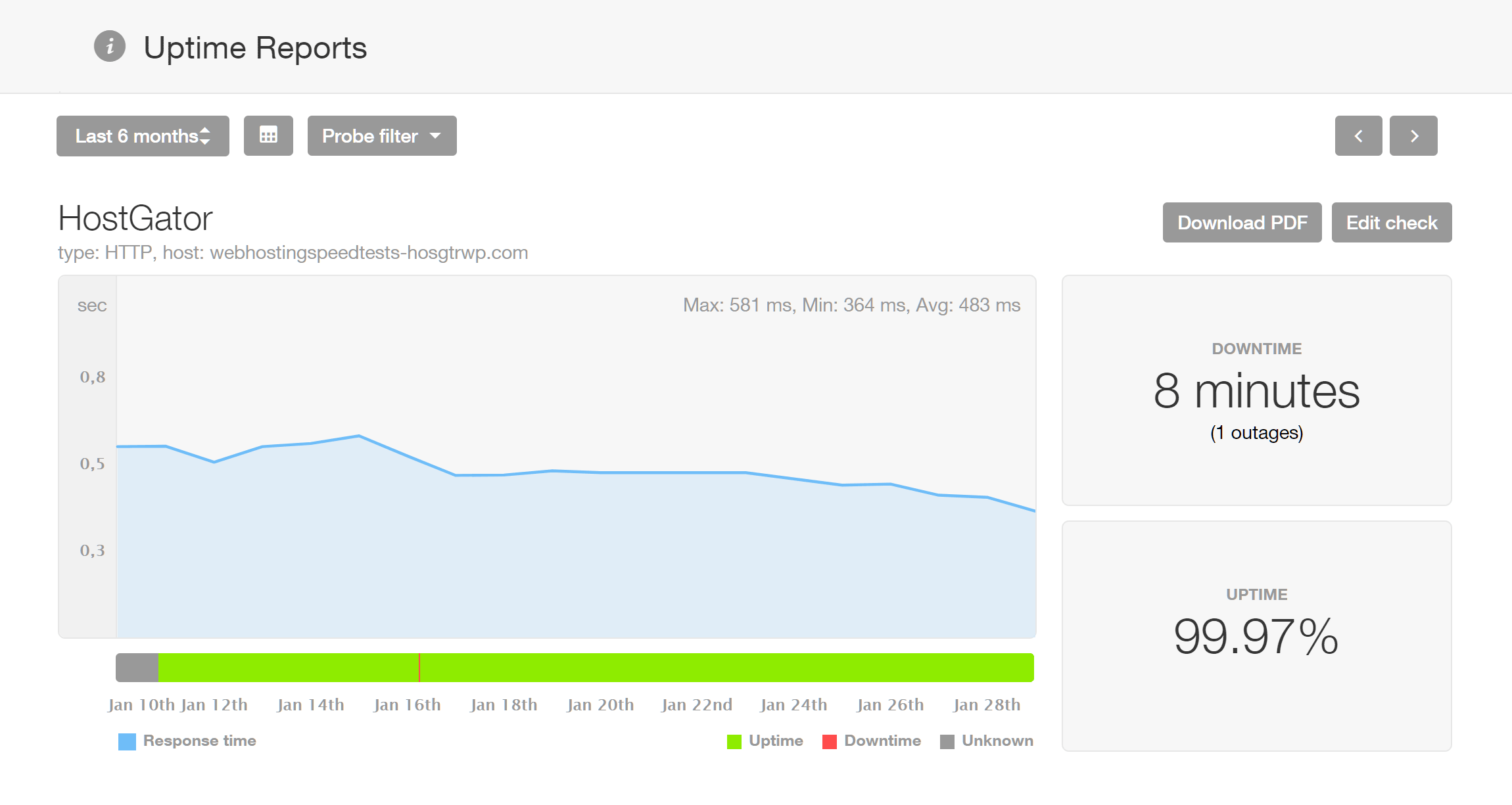Open the calendar table view icon
The width and height of the screenshot is (1512, 805).
tap(268, 136)
